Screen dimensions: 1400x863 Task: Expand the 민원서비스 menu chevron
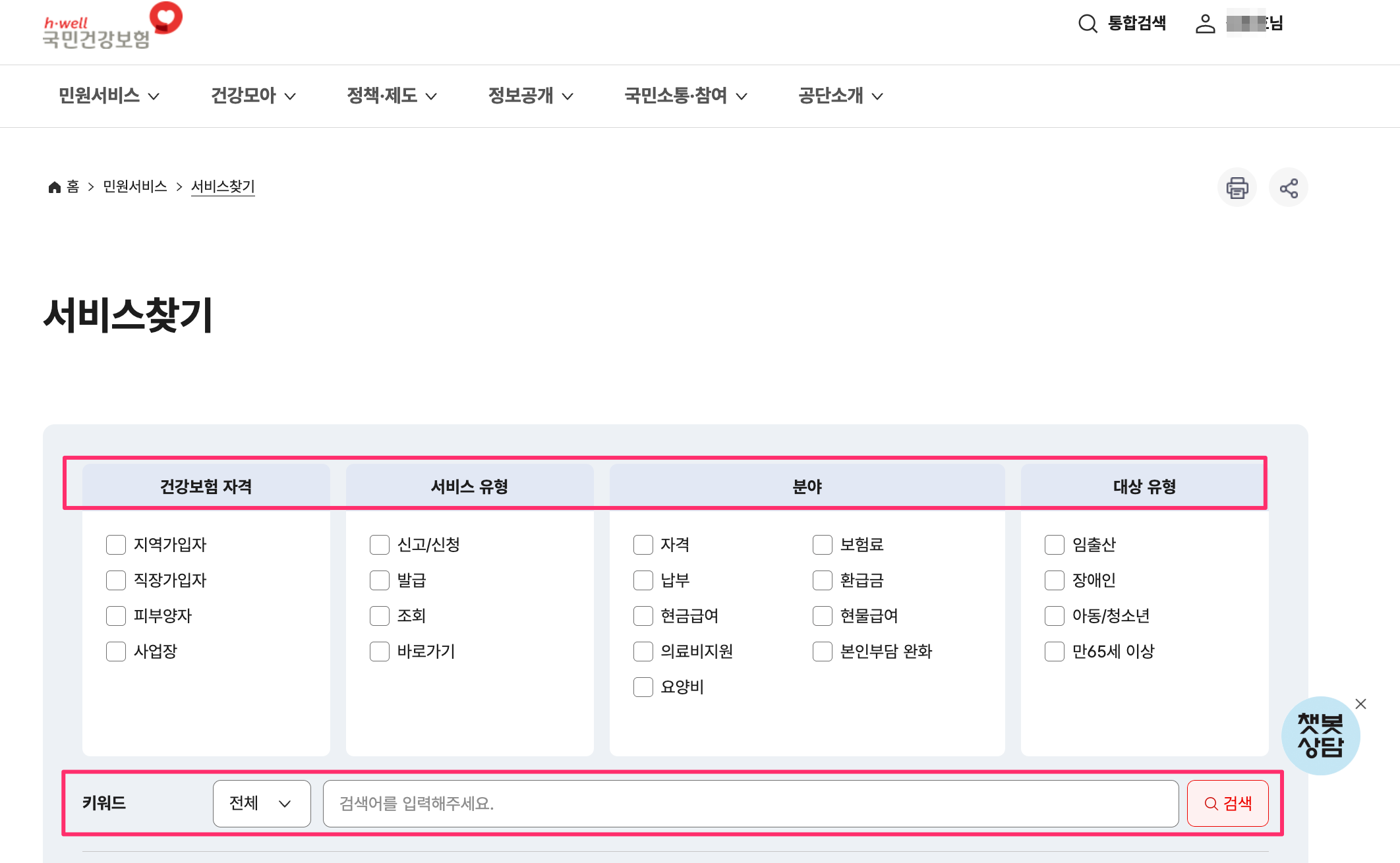pyautogui.click(x=154, y=96)
